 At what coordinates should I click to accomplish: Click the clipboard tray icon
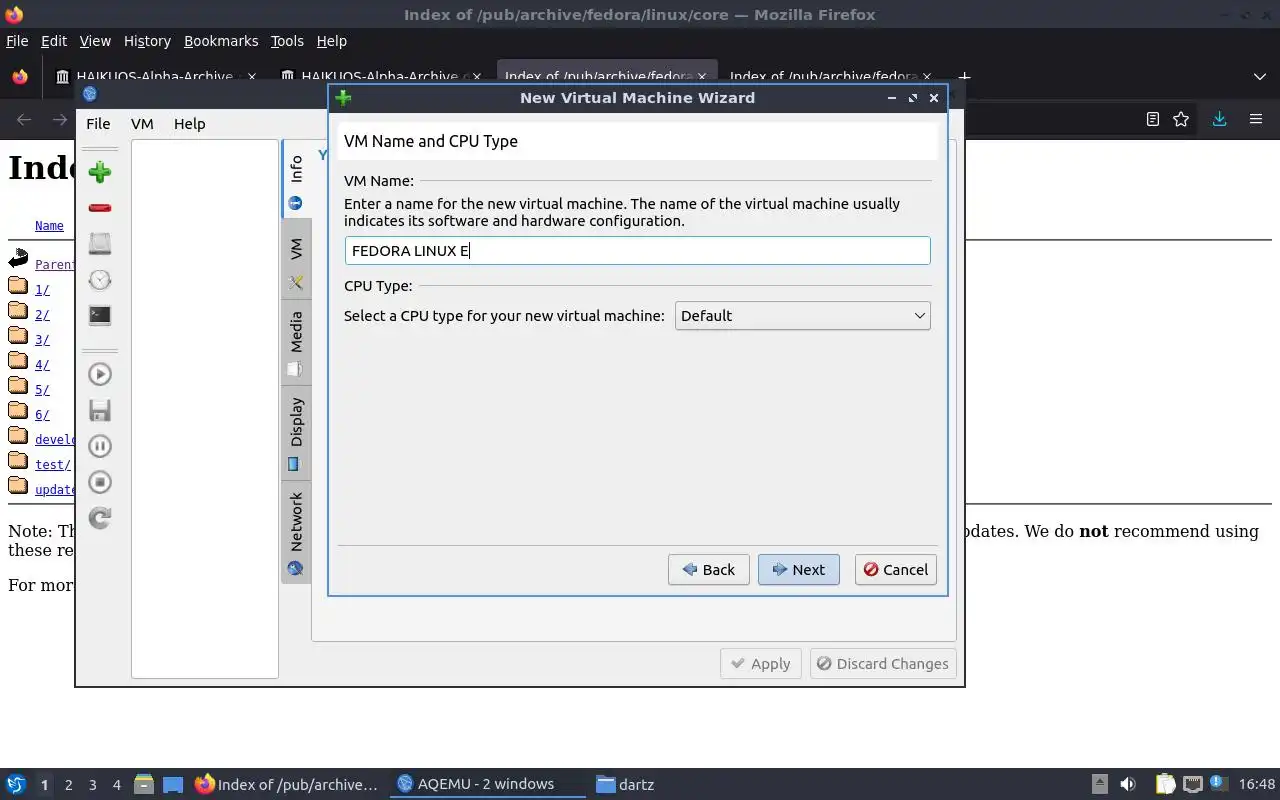point(1165,785)
